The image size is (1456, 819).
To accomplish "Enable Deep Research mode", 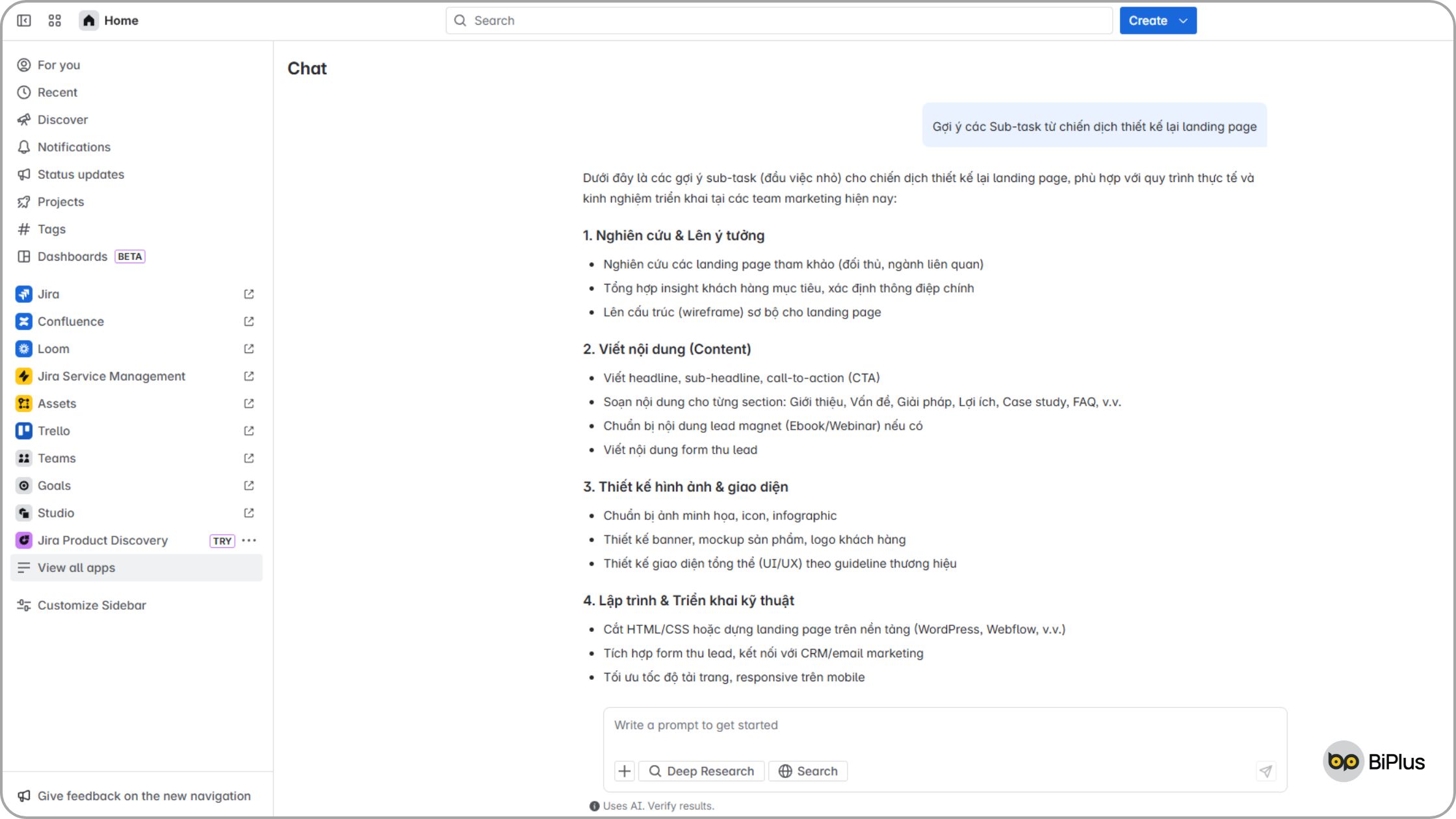I will [701, 771].
